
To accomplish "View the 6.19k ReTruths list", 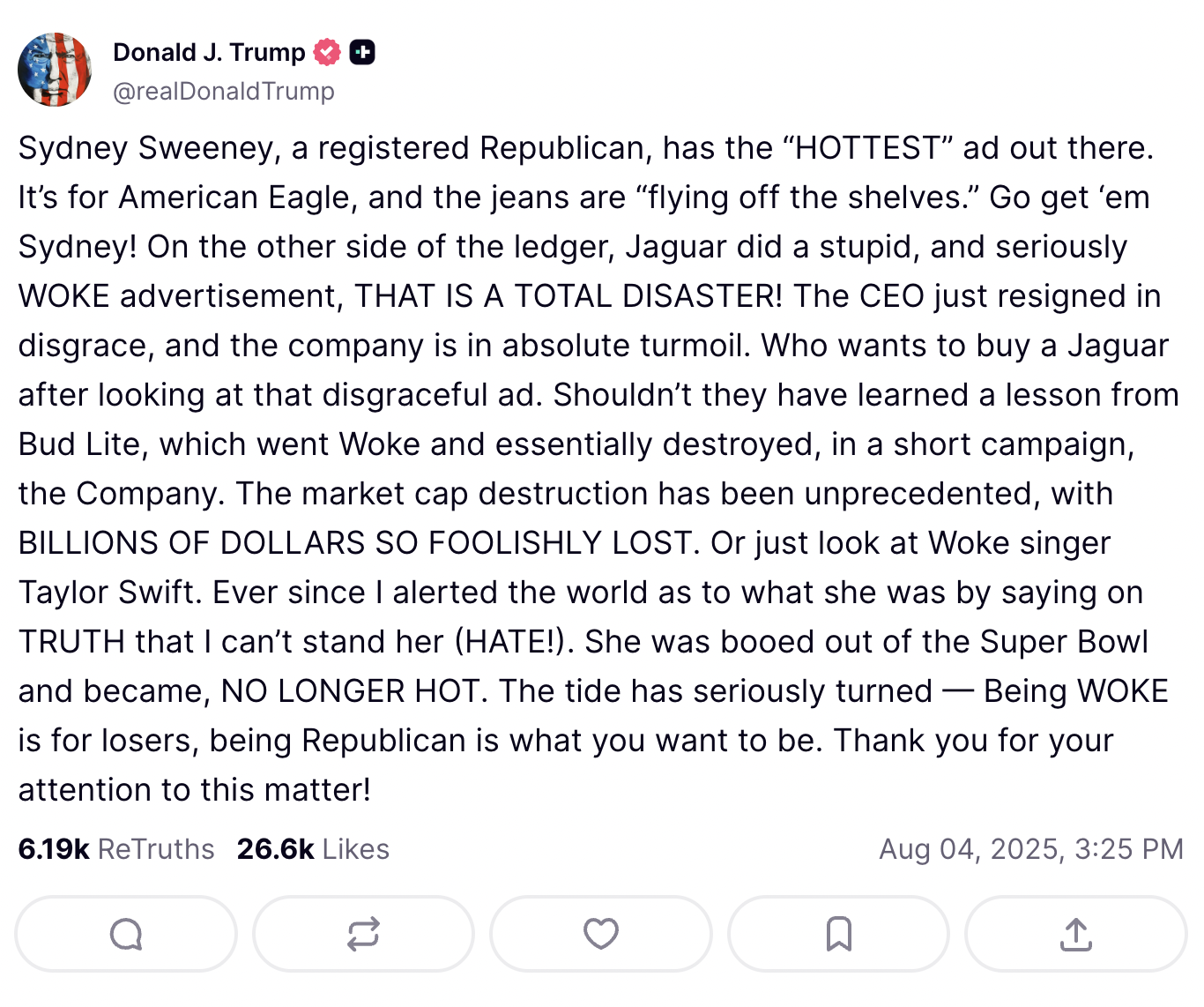I will point(116,848).
